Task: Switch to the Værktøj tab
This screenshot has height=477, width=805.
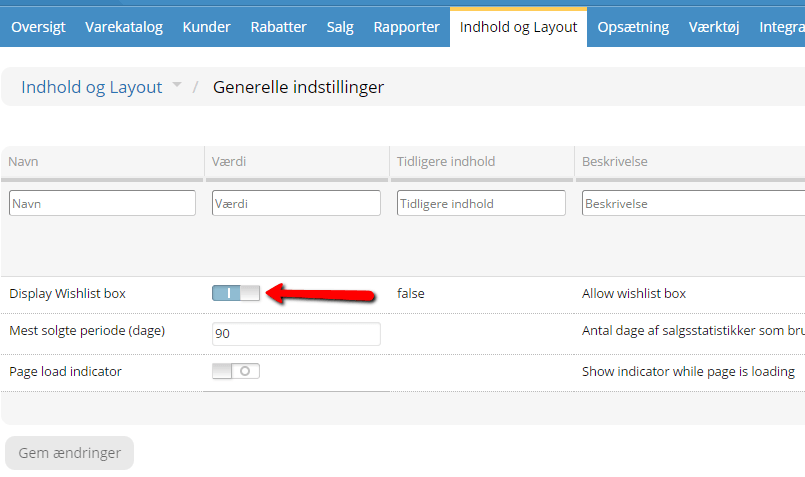Action: click(714, 27)
